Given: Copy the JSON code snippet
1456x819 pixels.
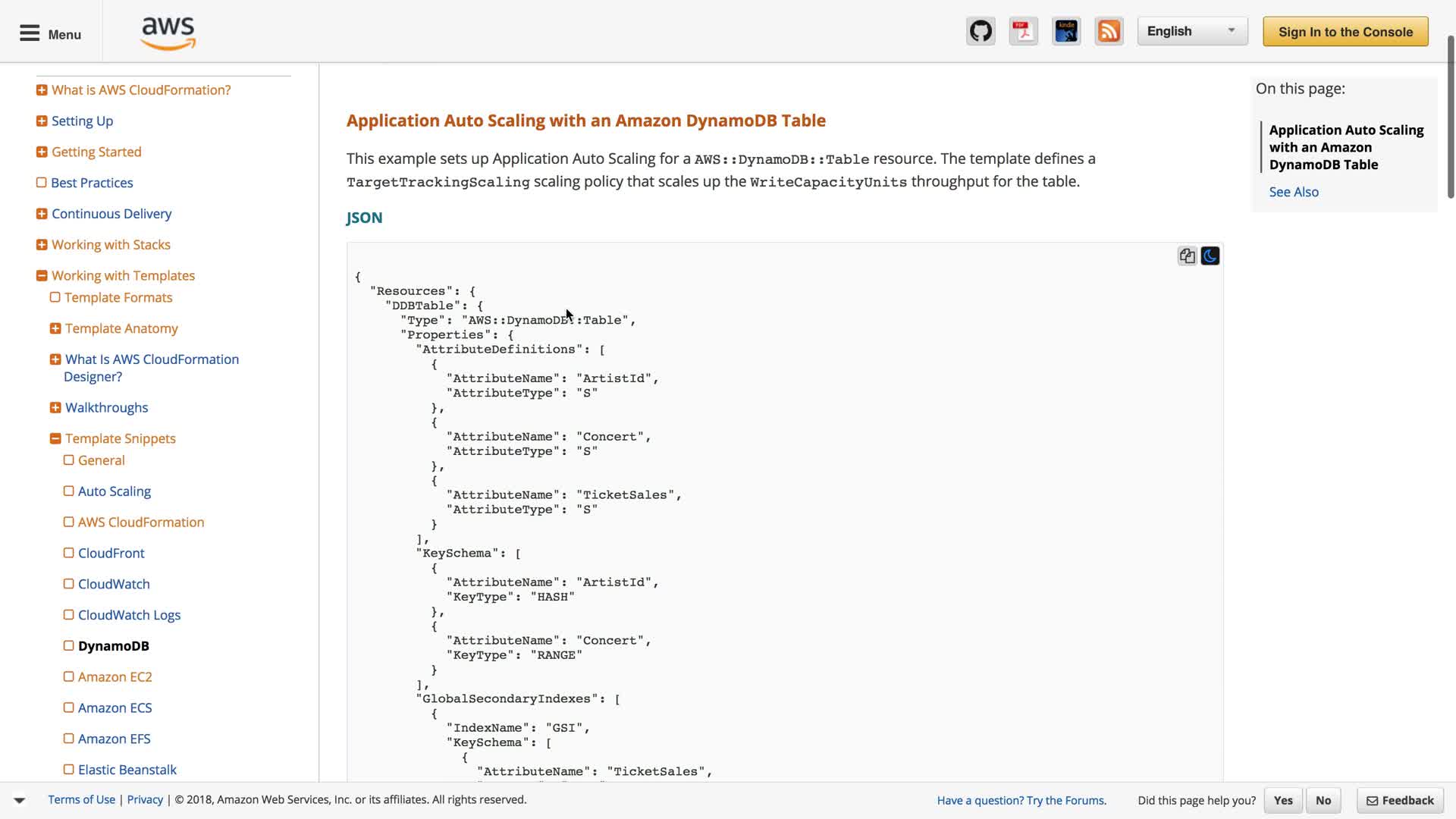Looking at the screenshot, I should coord(1187,256).
